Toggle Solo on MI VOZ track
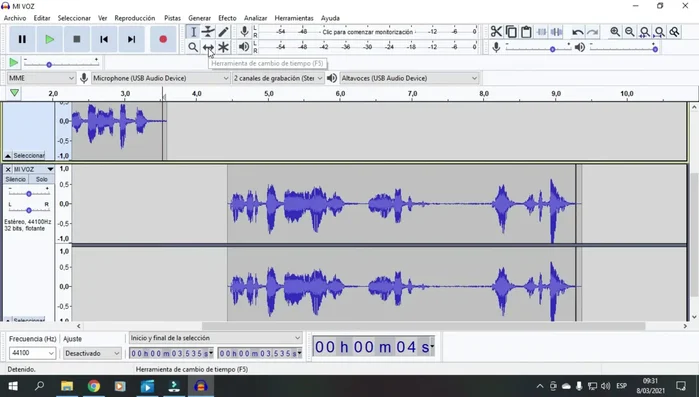Viewport: 699px width, 397px height. (41, 179)
